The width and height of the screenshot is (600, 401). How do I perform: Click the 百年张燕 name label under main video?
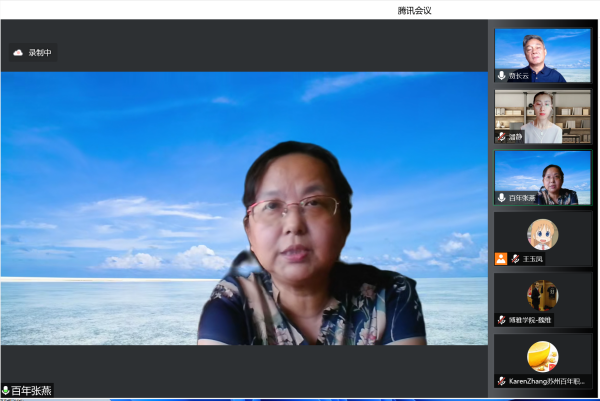(32, 390)
